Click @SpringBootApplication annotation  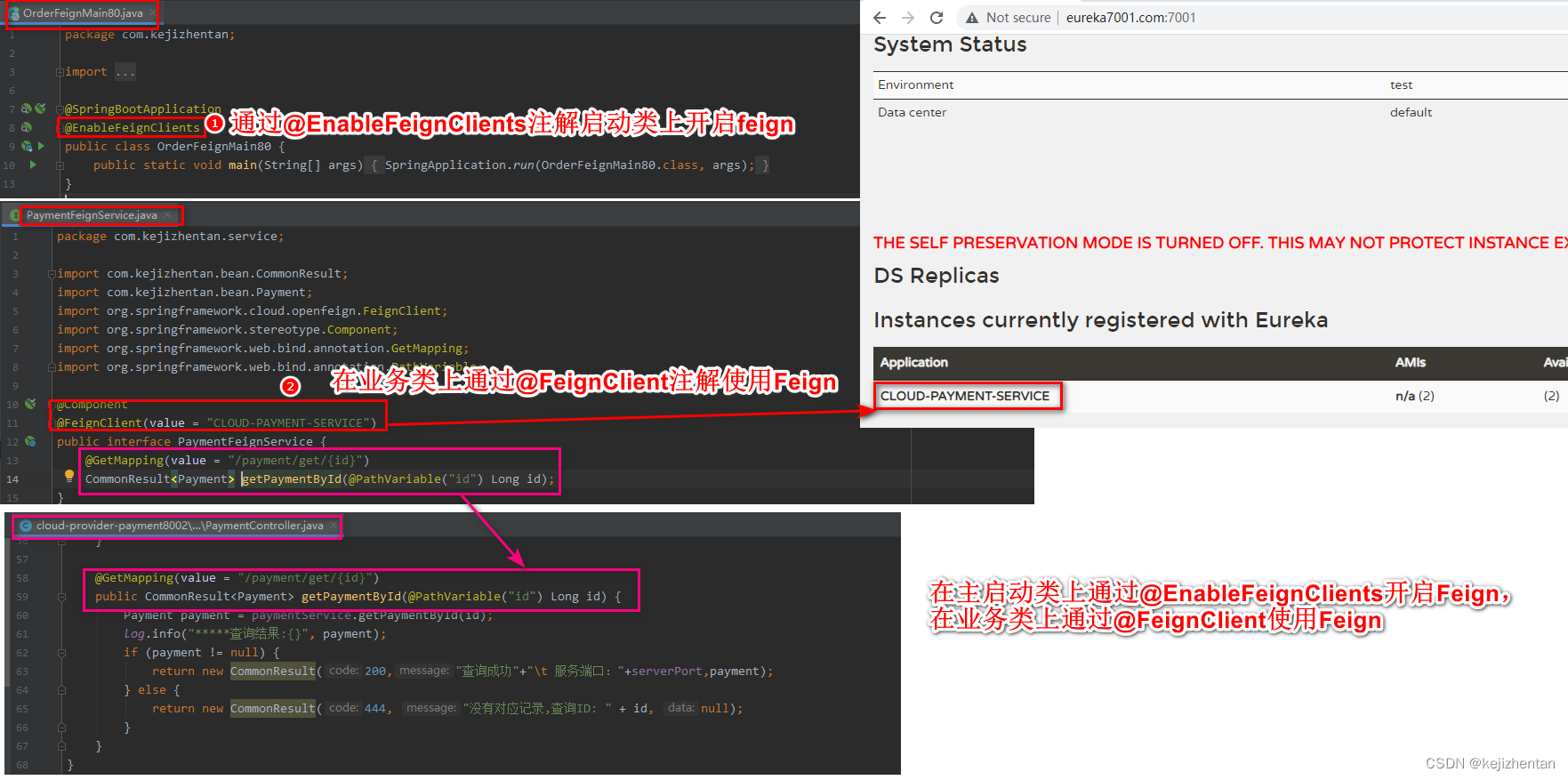[x=142, y=109]
